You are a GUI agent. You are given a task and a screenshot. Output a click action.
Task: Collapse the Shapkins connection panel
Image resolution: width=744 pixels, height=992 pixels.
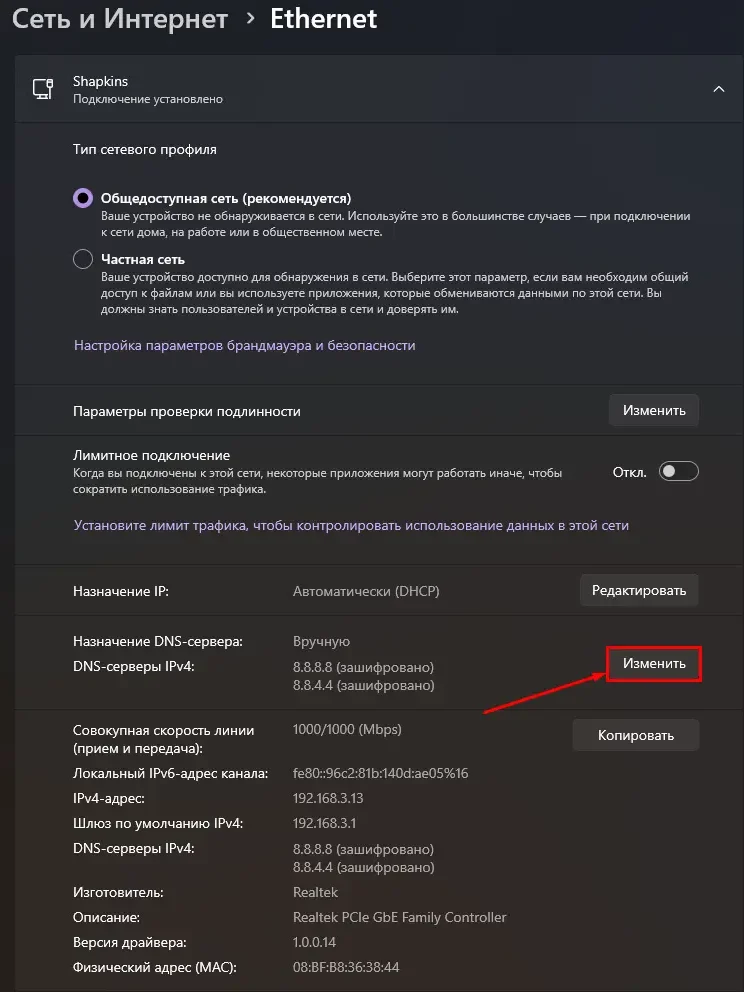pos(719,88)
